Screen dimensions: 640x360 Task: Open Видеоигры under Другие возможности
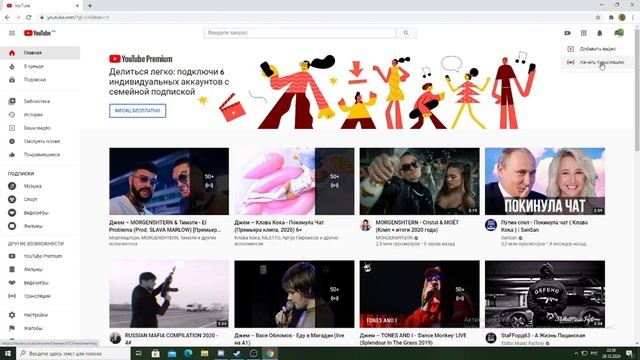[x=40, y=282]
